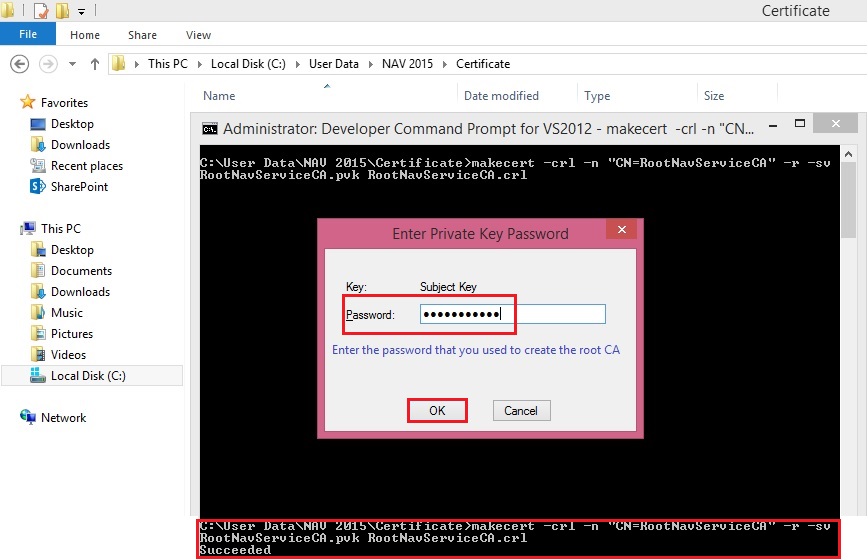Click the Back navigation arrow
The image size is (868, 560).
point(19,64)
